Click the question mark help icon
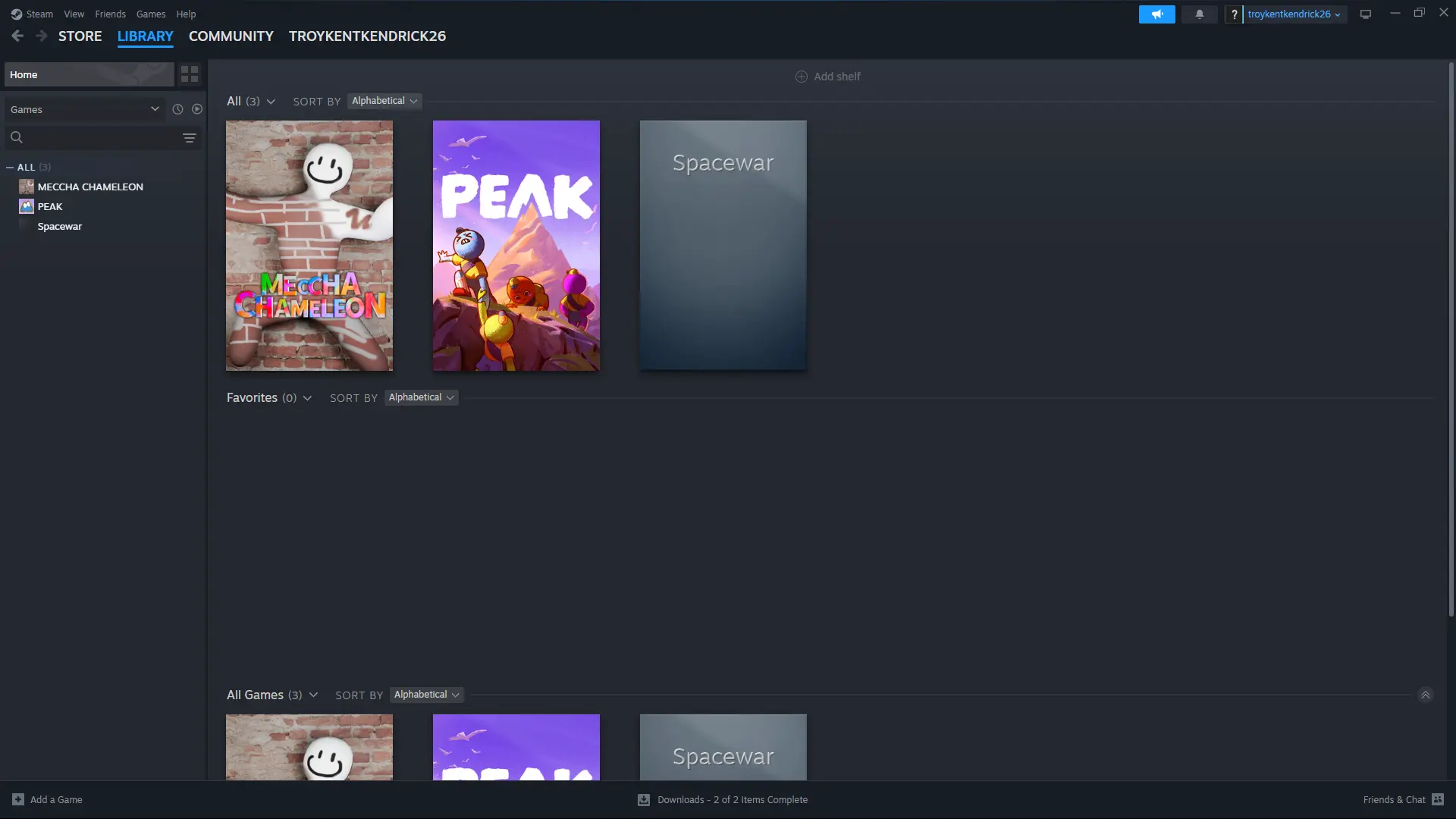This screenshot has height=819, width=1456. 1234,14
